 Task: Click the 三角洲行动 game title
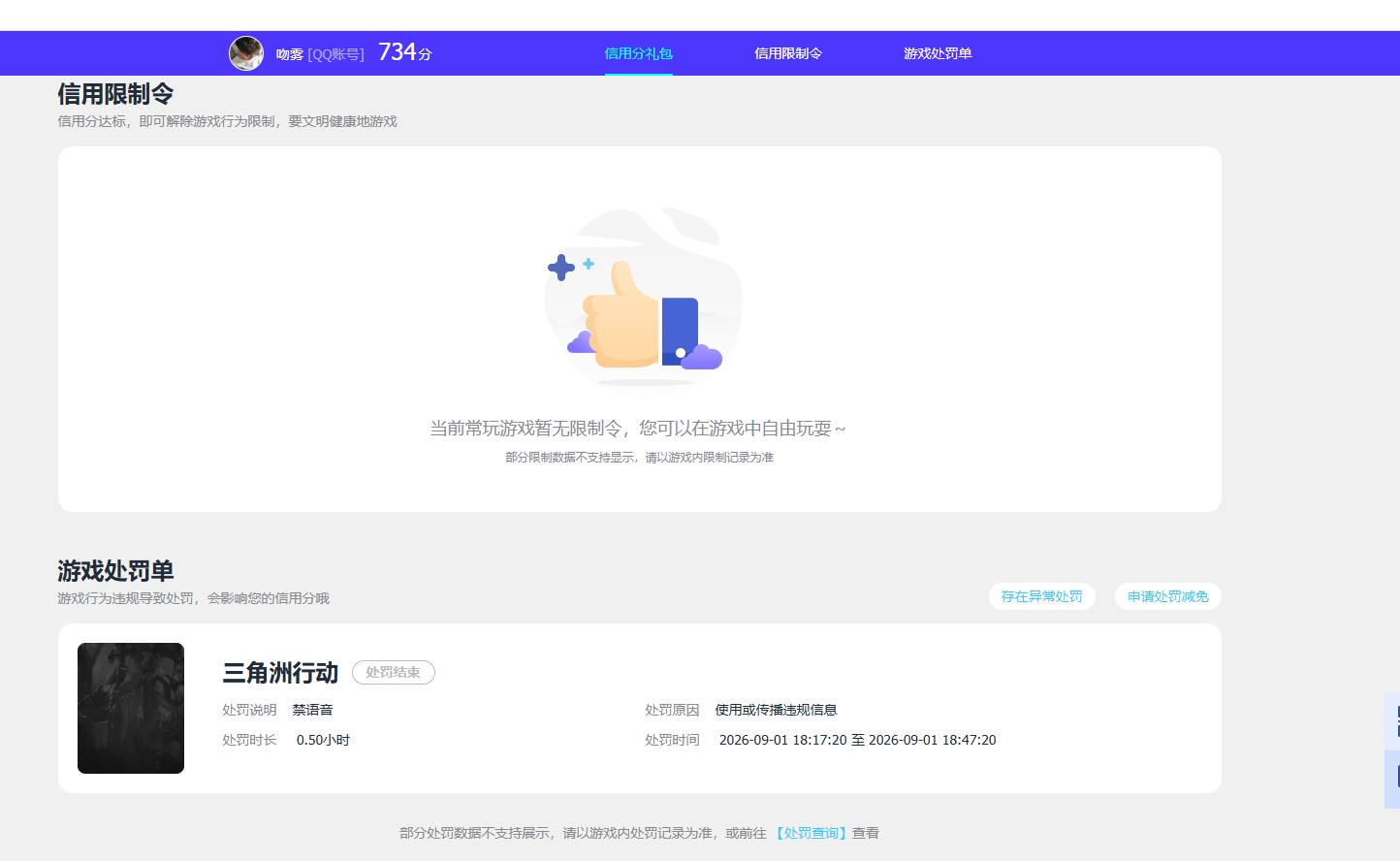pos(280,673)
